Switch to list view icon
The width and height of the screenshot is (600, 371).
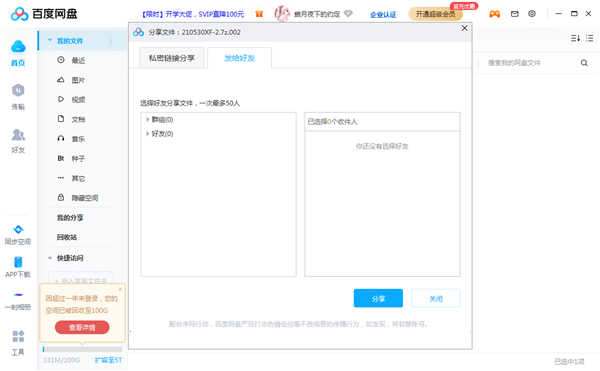[589, 38]
